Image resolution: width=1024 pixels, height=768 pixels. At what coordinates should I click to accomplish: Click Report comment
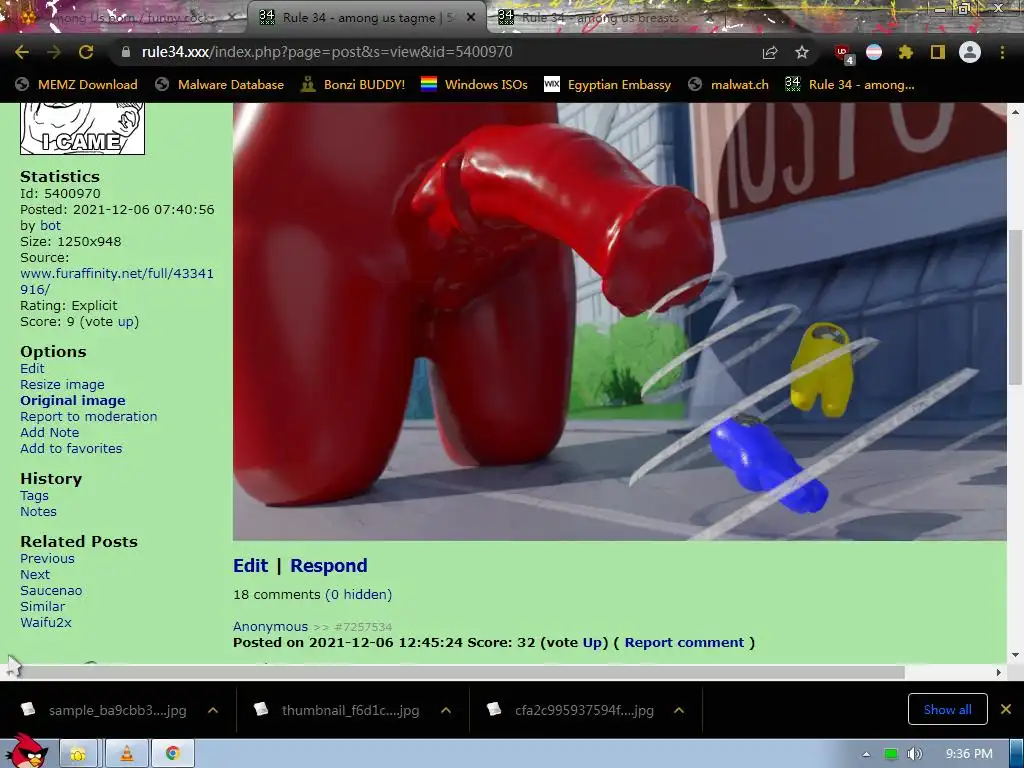[684, 643]
